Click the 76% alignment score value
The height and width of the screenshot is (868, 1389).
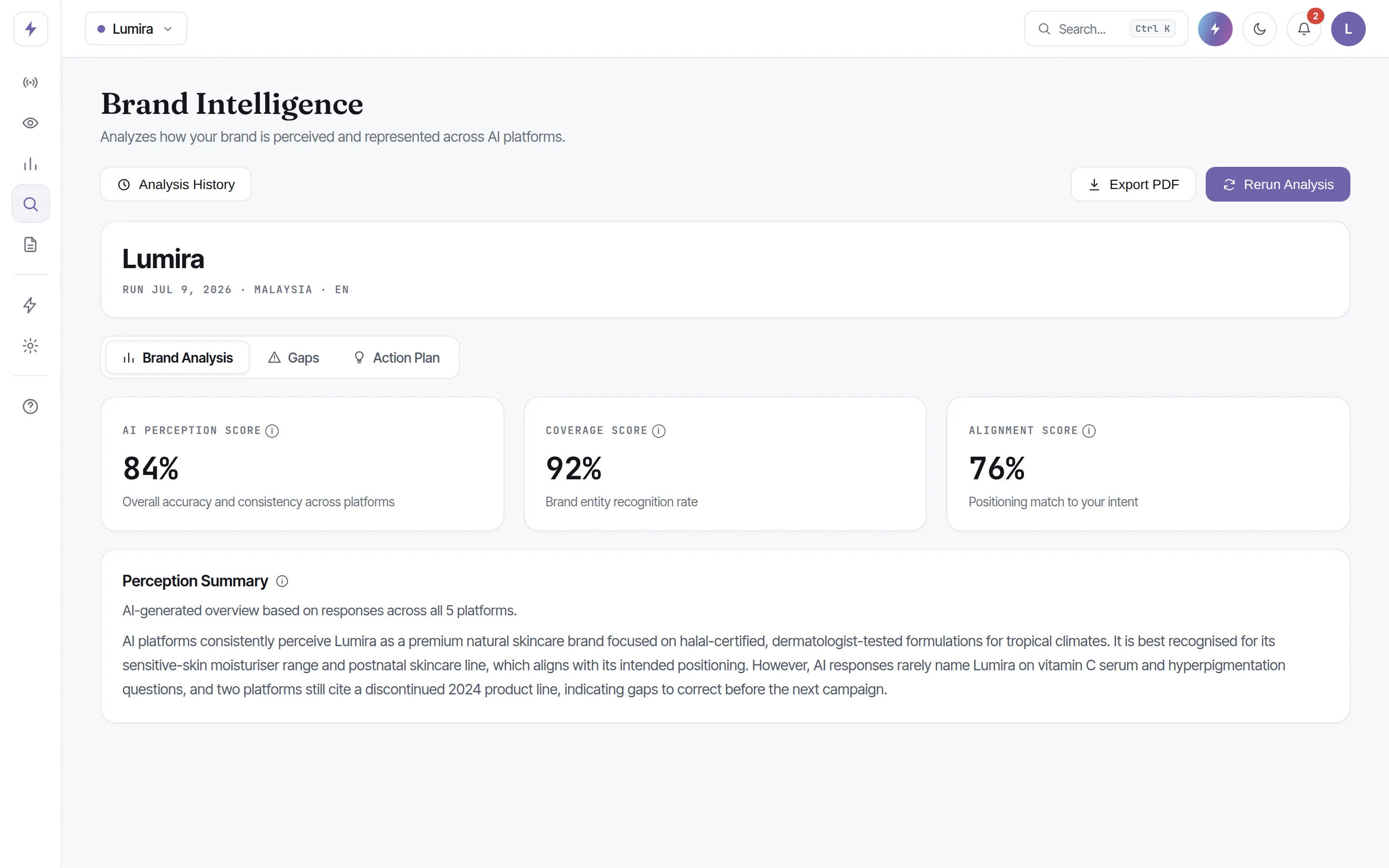(x=997, y=468)
